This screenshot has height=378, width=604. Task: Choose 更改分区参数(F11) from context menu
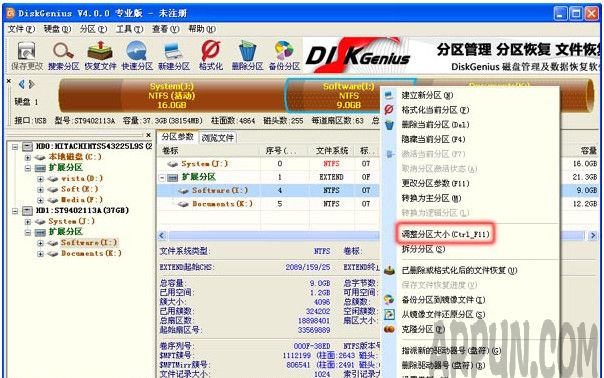[435, 183]
